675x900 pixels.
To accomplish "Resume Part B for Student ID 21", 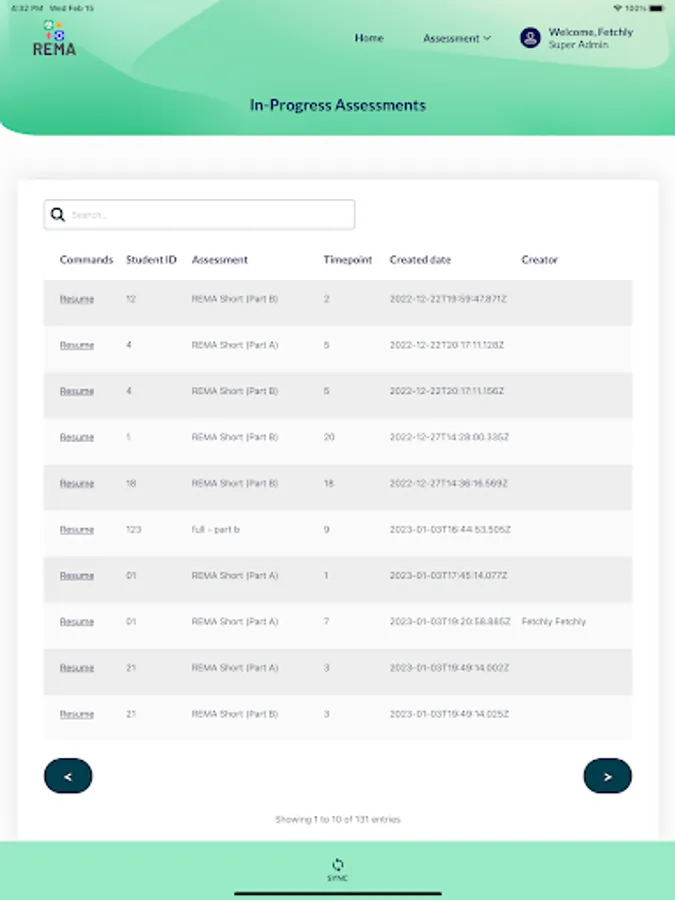I will (x=77, y=714).
